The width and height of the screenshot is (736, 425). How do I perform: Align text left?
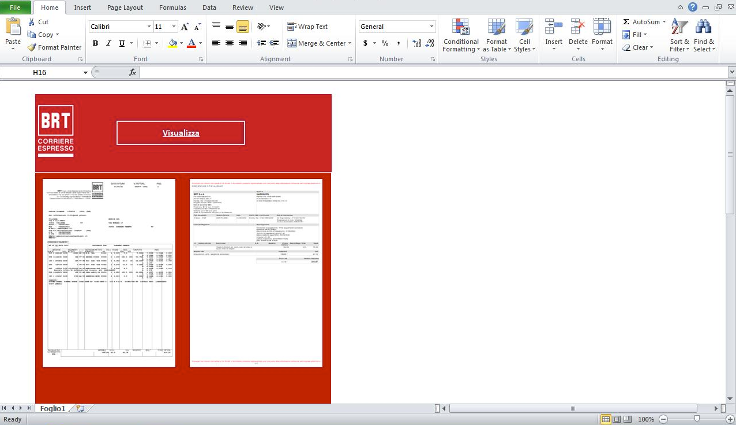pyautogui.click(x=216, y=43)
